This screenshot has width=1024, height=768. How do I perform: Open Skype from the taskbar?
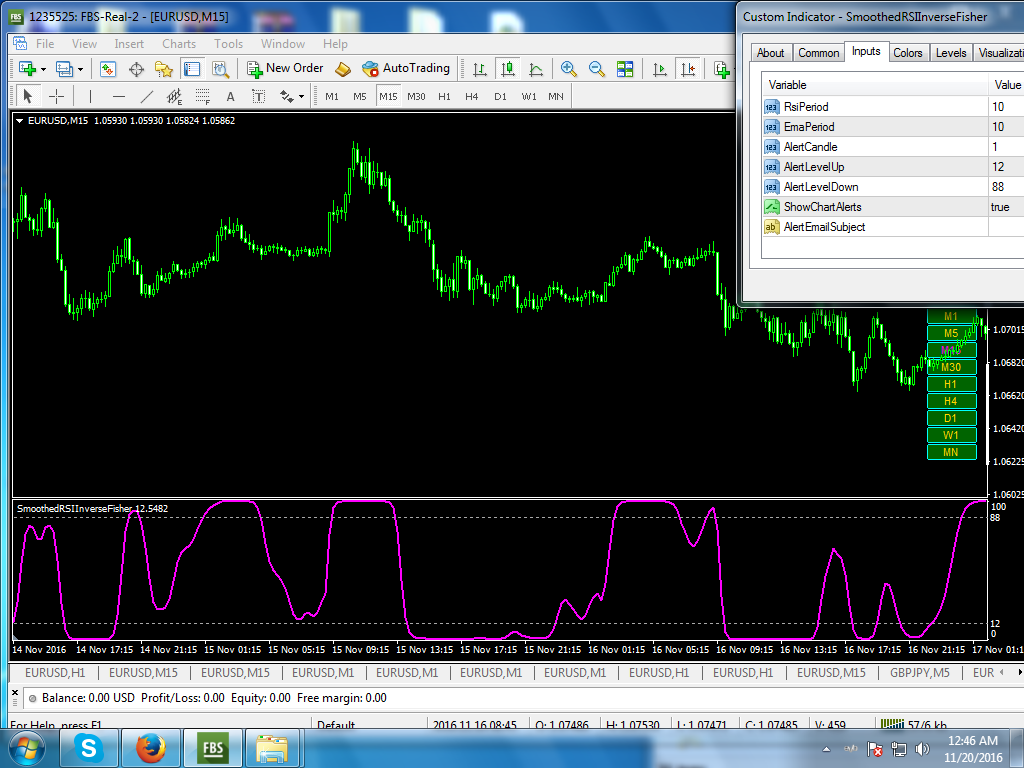(88, 748)
